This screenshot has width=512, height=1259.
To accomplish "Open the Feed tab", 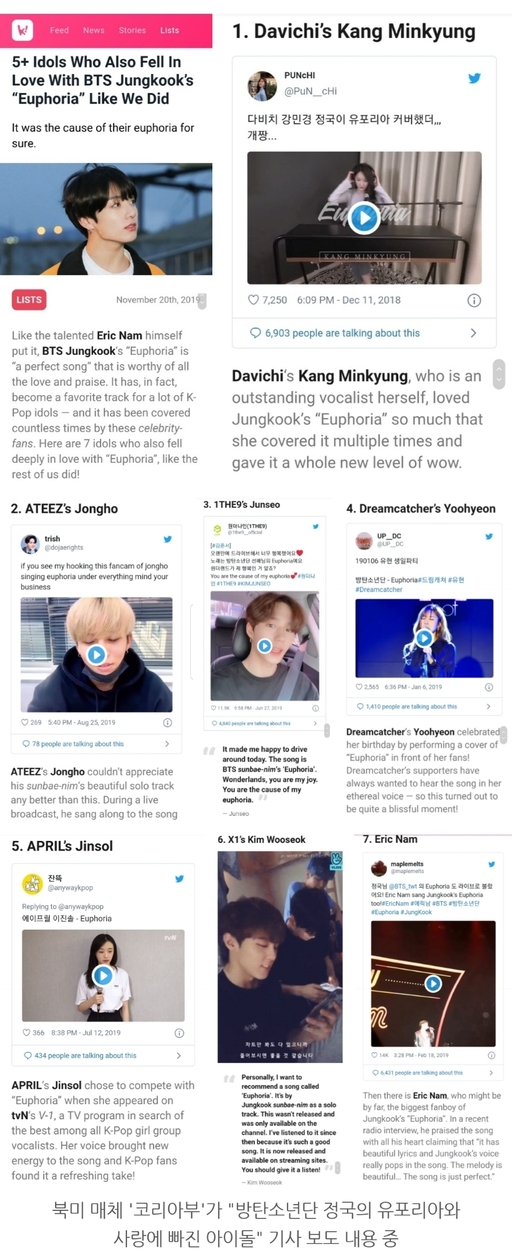I will (x=60, y=30).
